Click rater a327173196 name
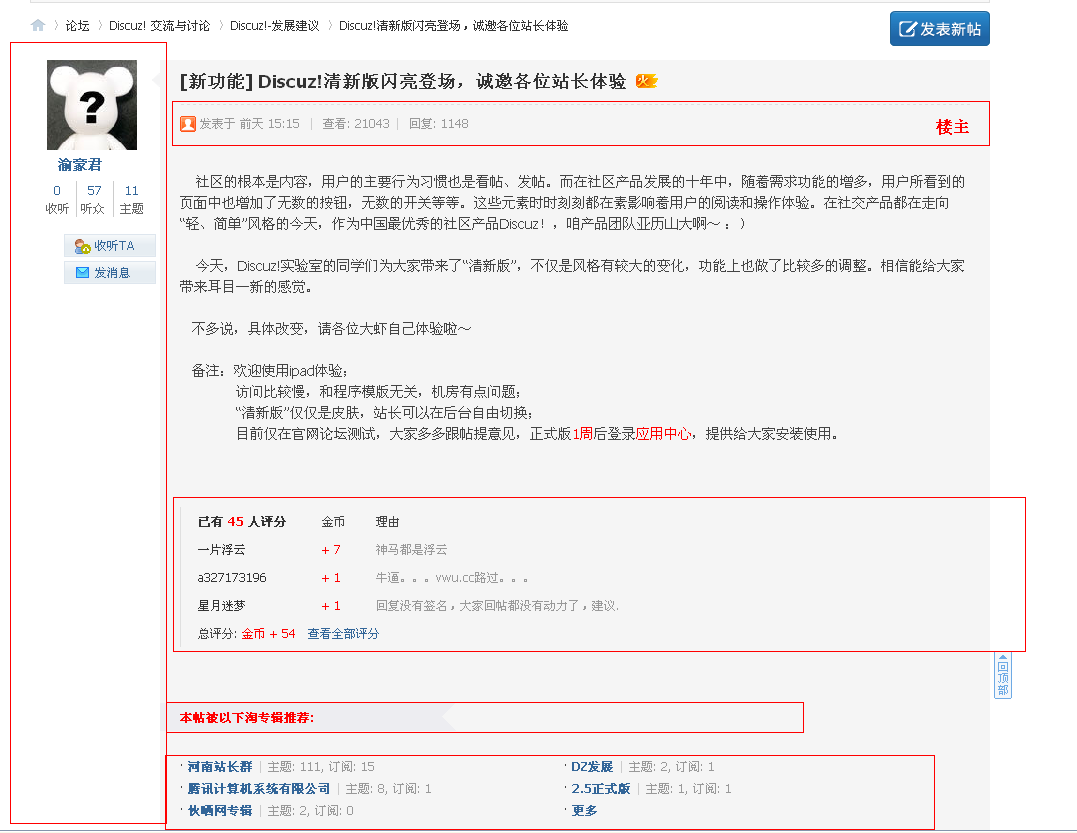 tap(232, 578)
